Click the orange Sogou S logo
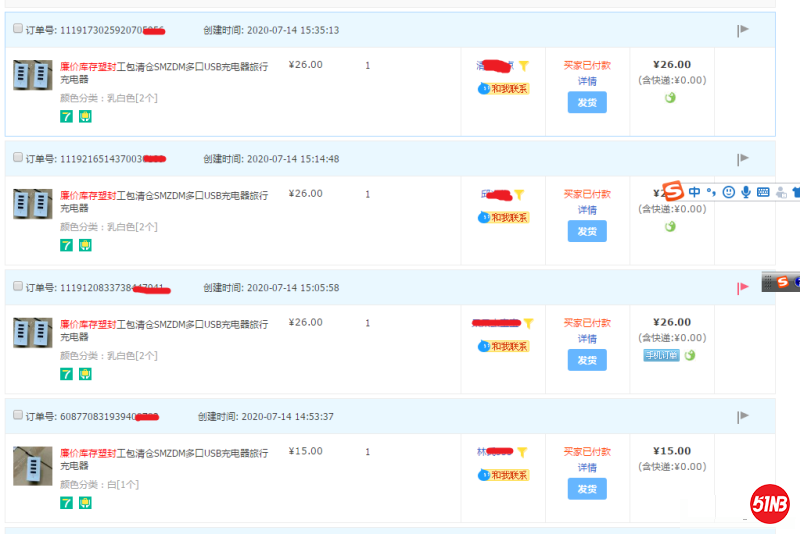800x534 pixels. point(674,191)
